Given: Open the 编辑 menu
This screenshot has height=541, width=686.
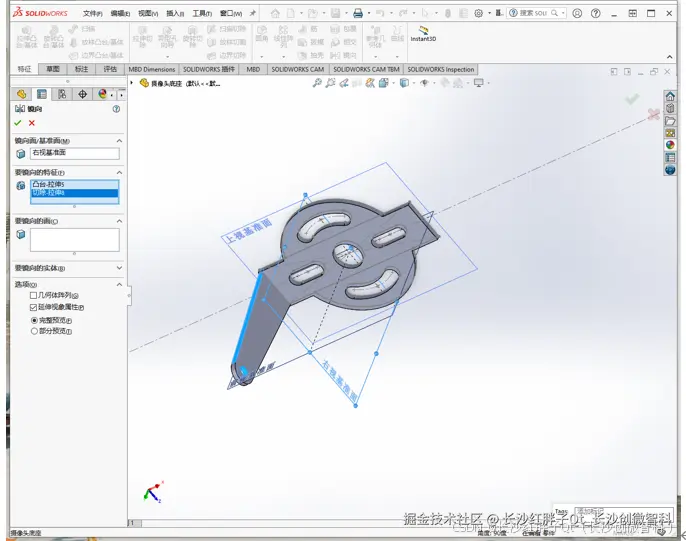Looking at the screenshot, I should point(120,14).
